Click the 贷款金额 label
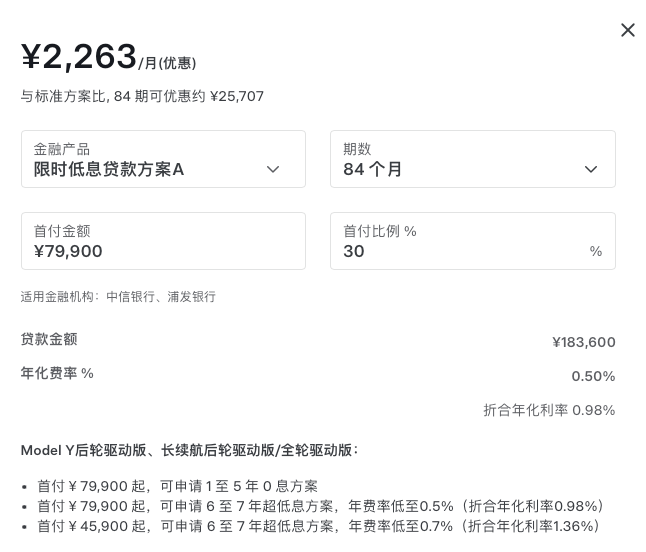Screen dimensions: 646x552 tap(49, 340)
